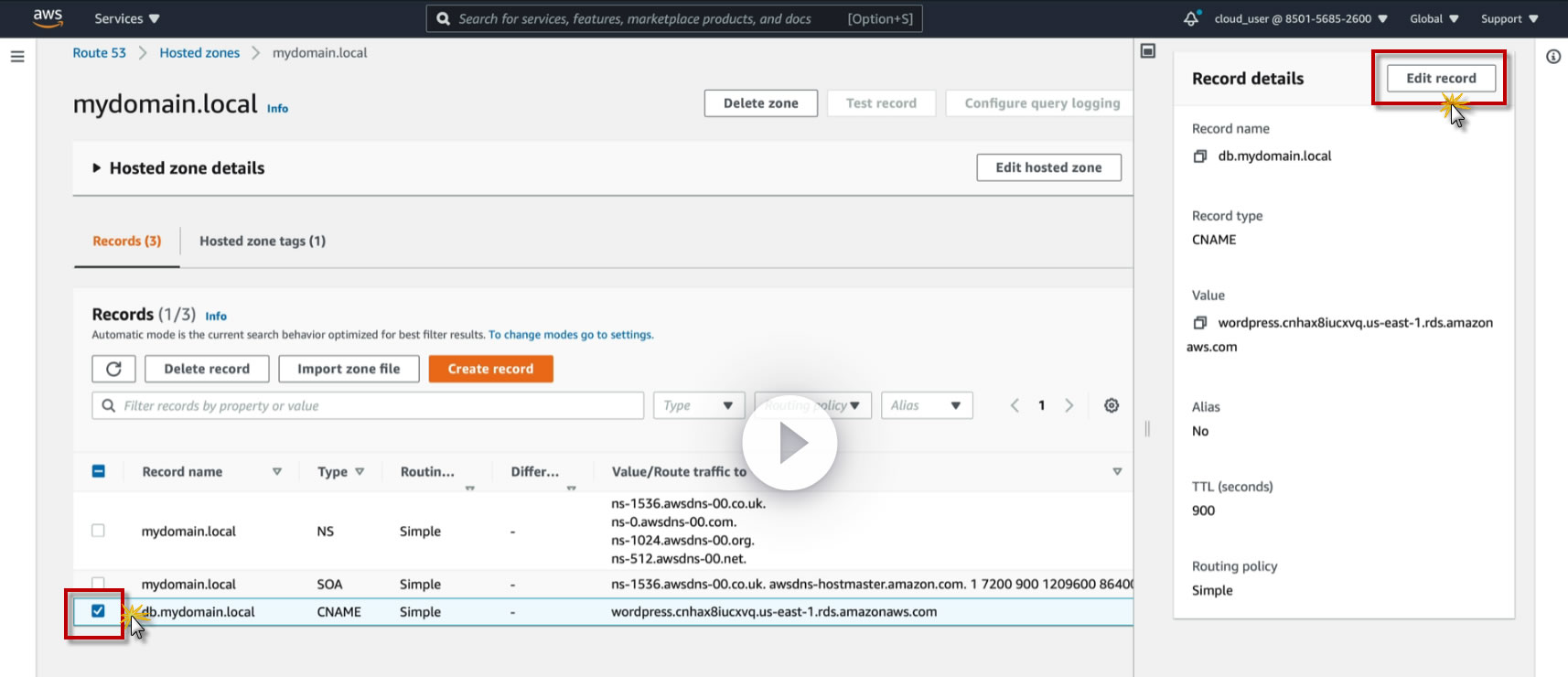Click the Routing policy column header
1568x677 pixels.
(x=427, y=471)
